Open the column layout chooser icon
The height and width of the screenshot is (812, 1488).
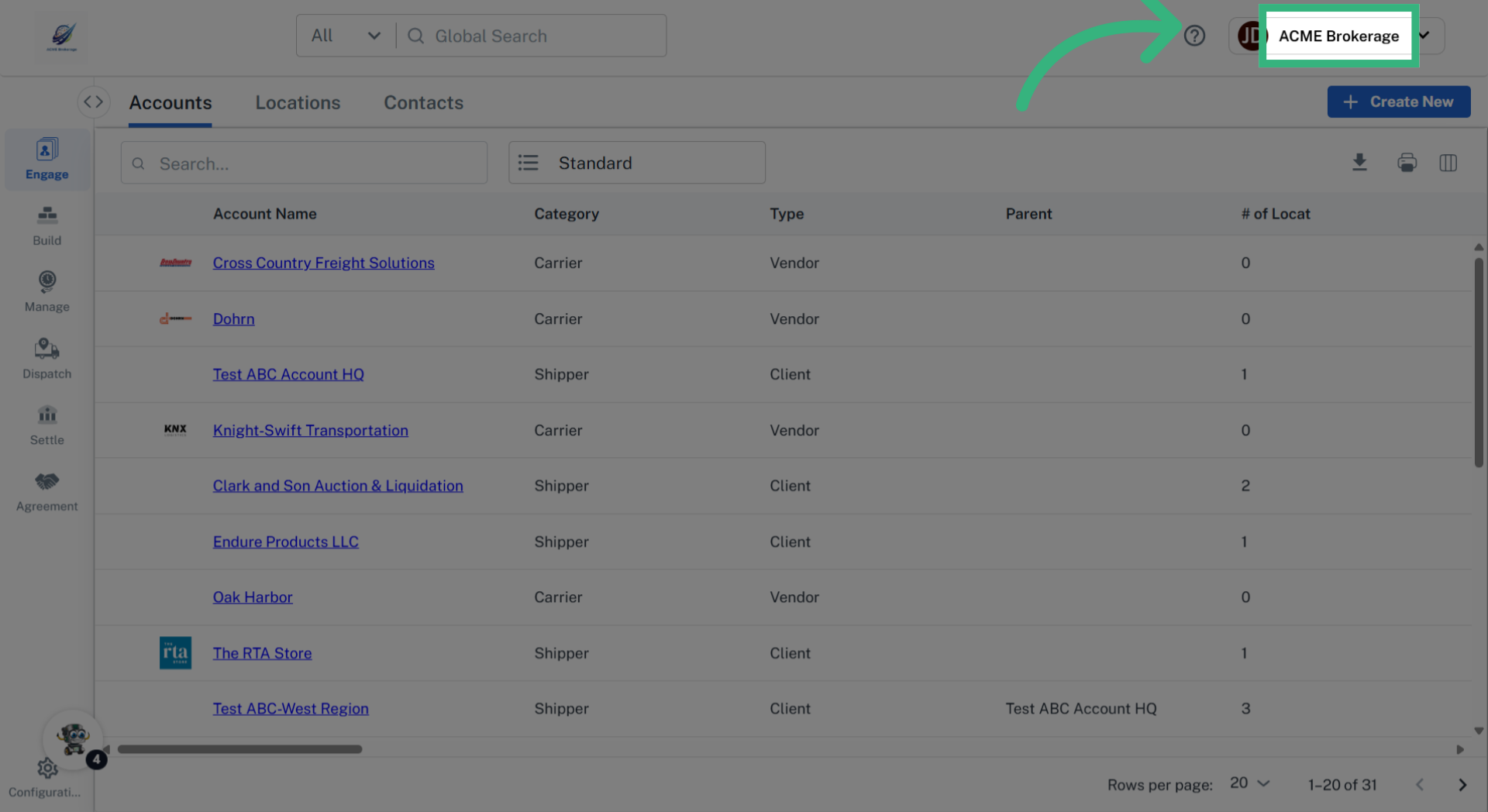1448,163
